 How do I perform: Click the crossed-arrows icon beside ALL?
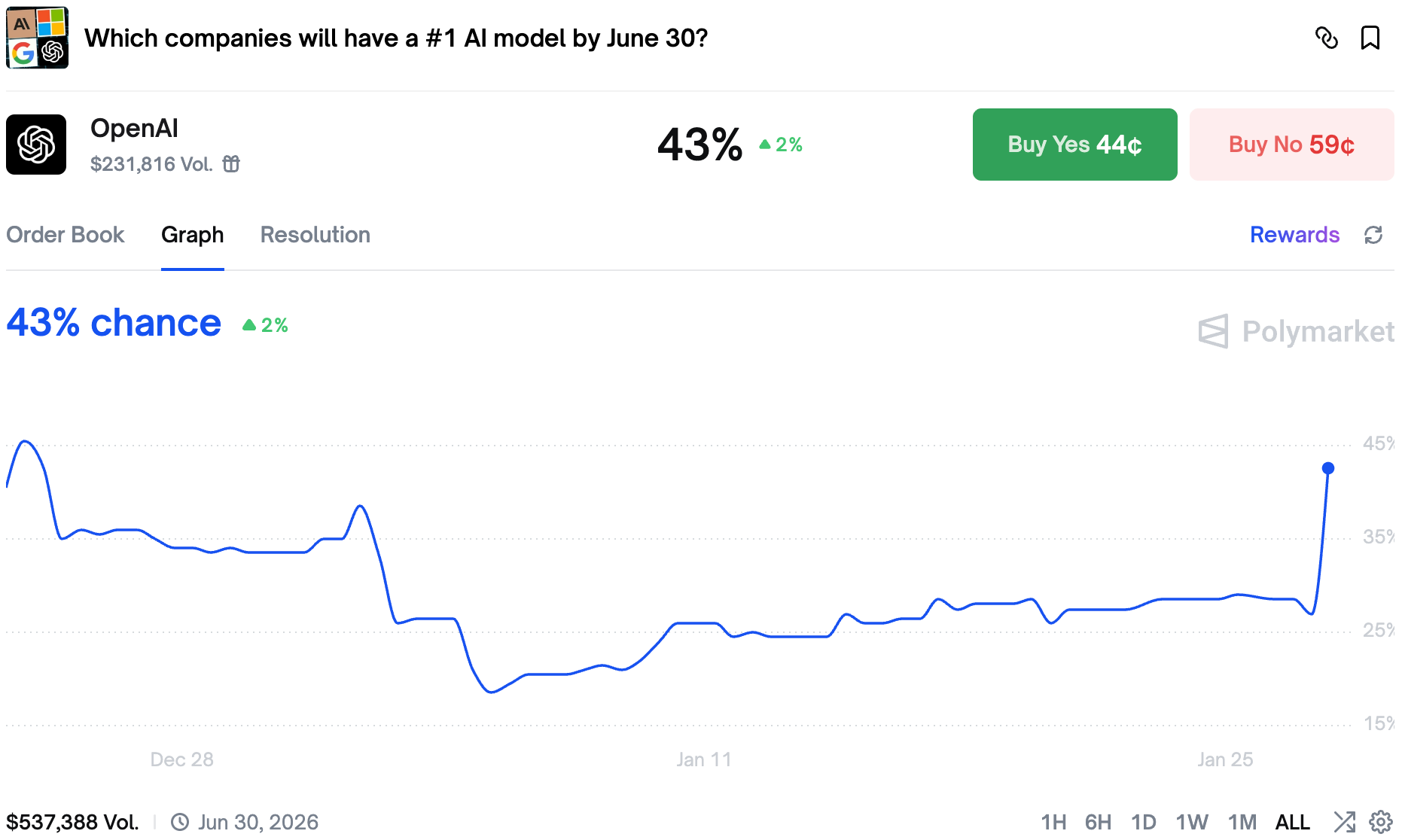click(x=1344, y=822)
